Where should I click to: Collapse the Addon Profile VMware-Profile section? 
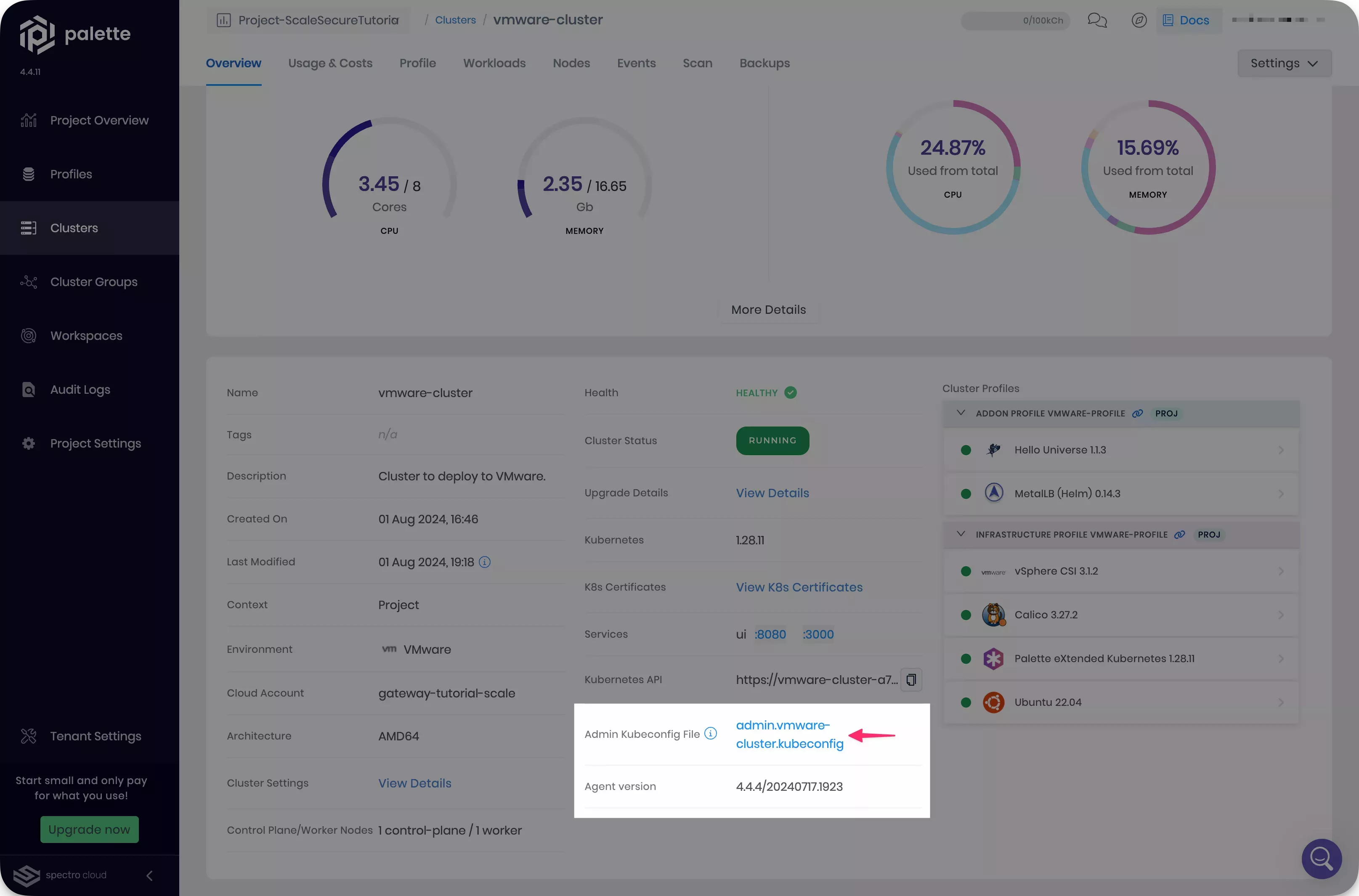click(x=961, y=413)
